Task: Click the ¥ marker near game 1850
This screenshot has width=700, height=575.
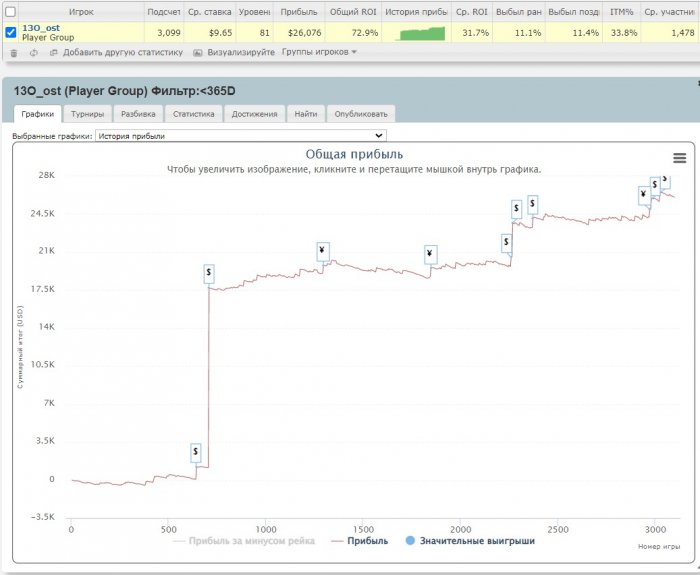Action: pos(430,254)
